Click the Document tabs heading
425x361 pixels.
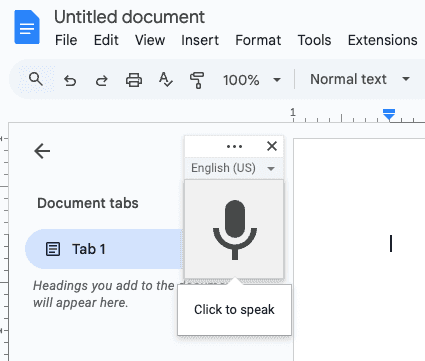coord(88,203)
